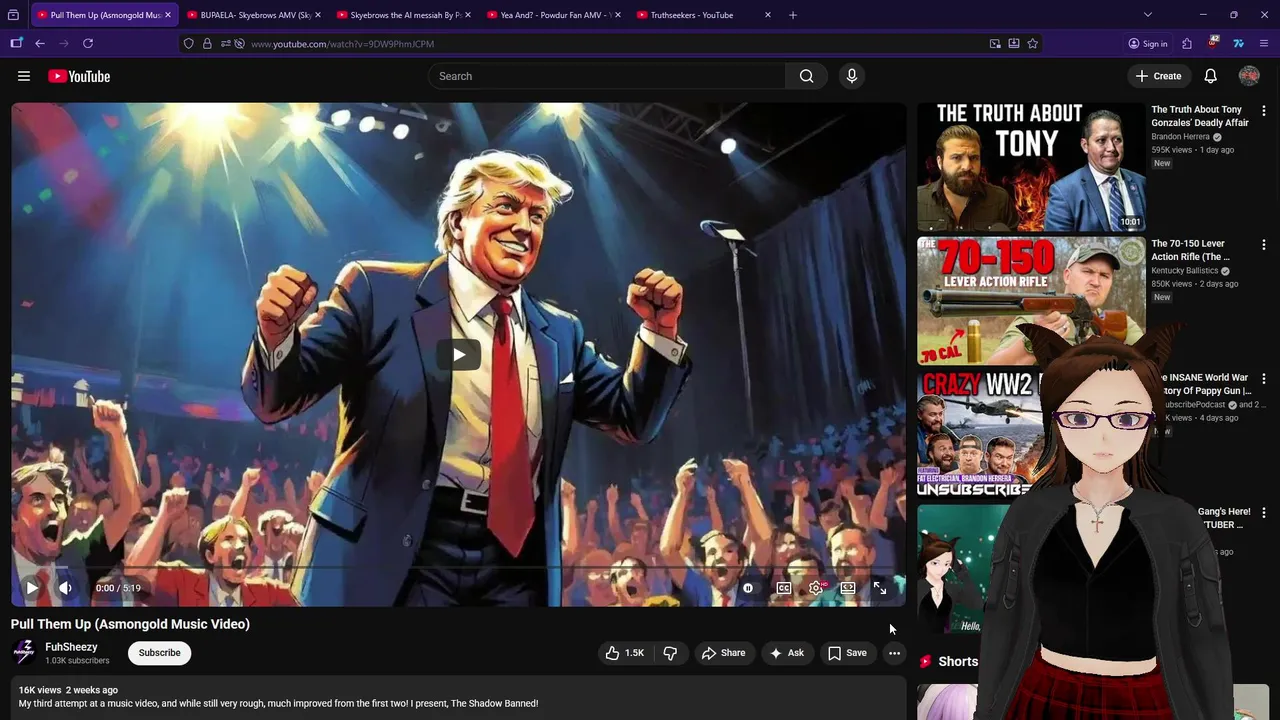
Task: Click the install/download page icon in address bar
Action: pos(1014,44)
